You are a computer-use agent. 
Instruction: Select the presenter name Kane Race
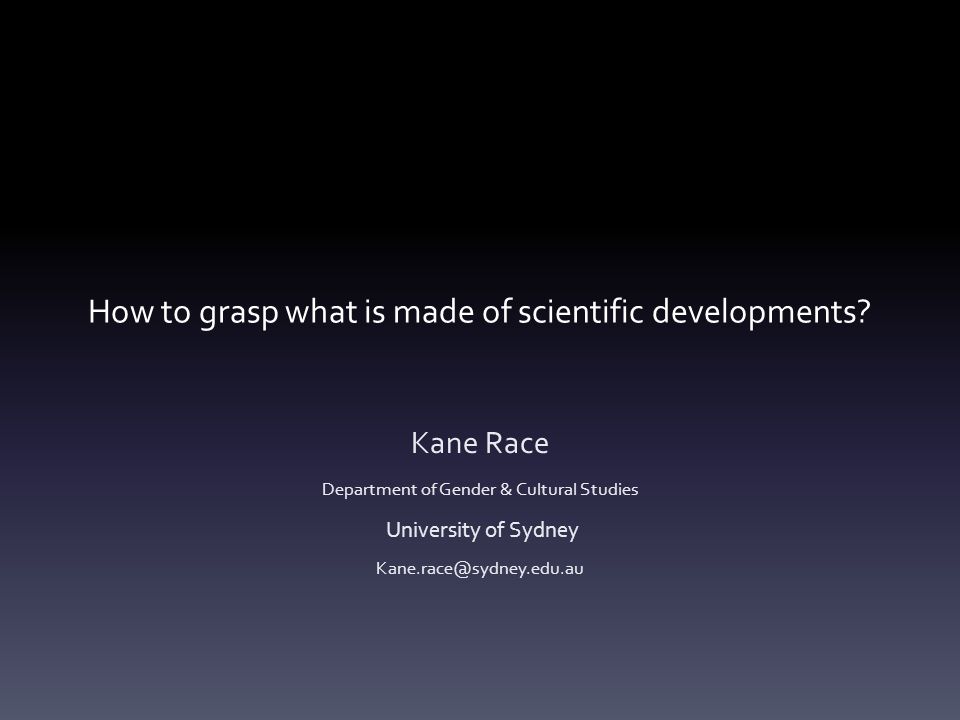[x=479, y=443]
